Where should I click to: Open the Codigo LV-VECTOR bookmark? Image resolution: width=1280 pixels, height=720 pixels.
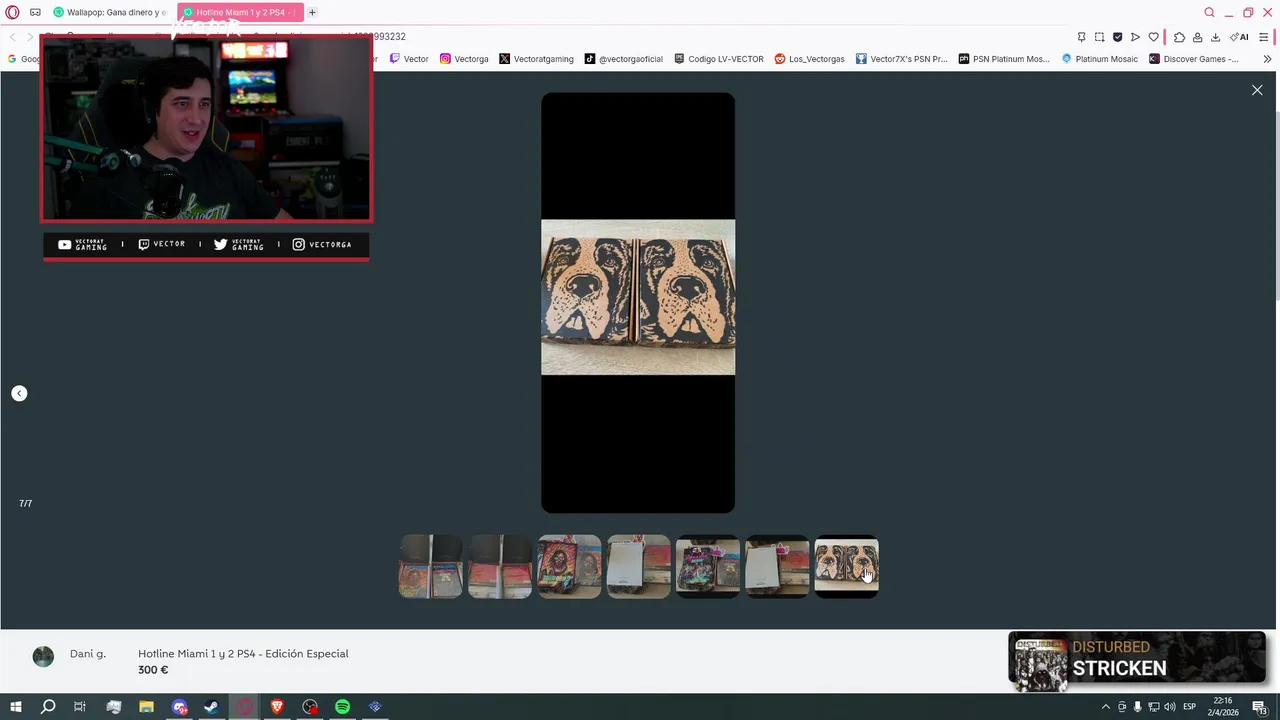(x=718, y=59)
